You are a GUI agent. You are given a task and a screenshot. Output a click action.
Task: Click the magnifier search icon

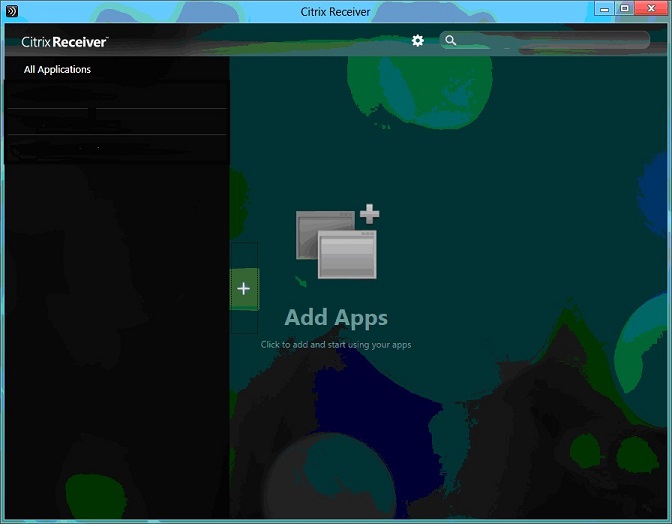(x=450, y=41)
